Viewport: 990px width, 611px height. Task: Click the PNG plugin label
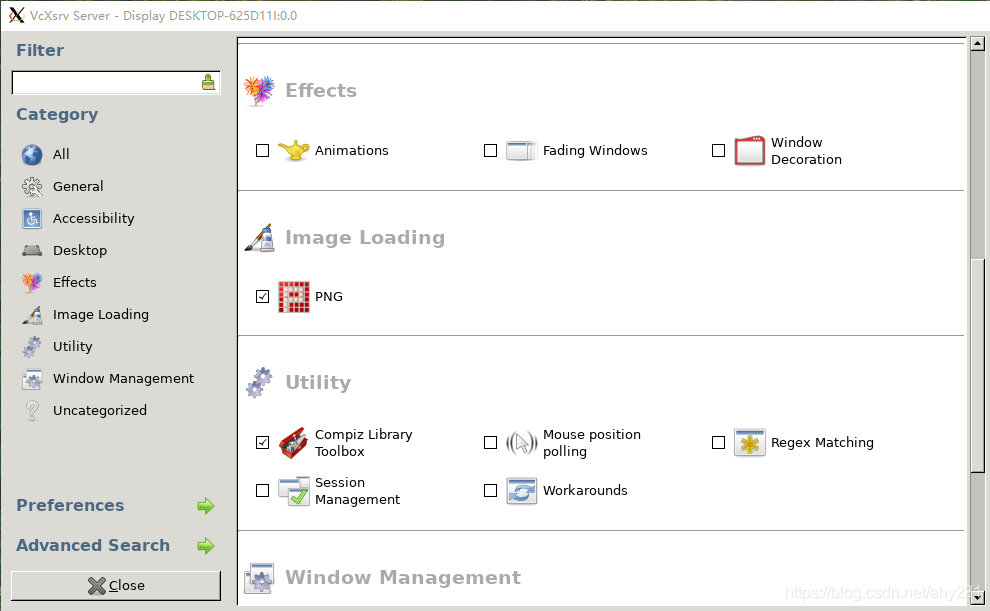pos(329,297)
